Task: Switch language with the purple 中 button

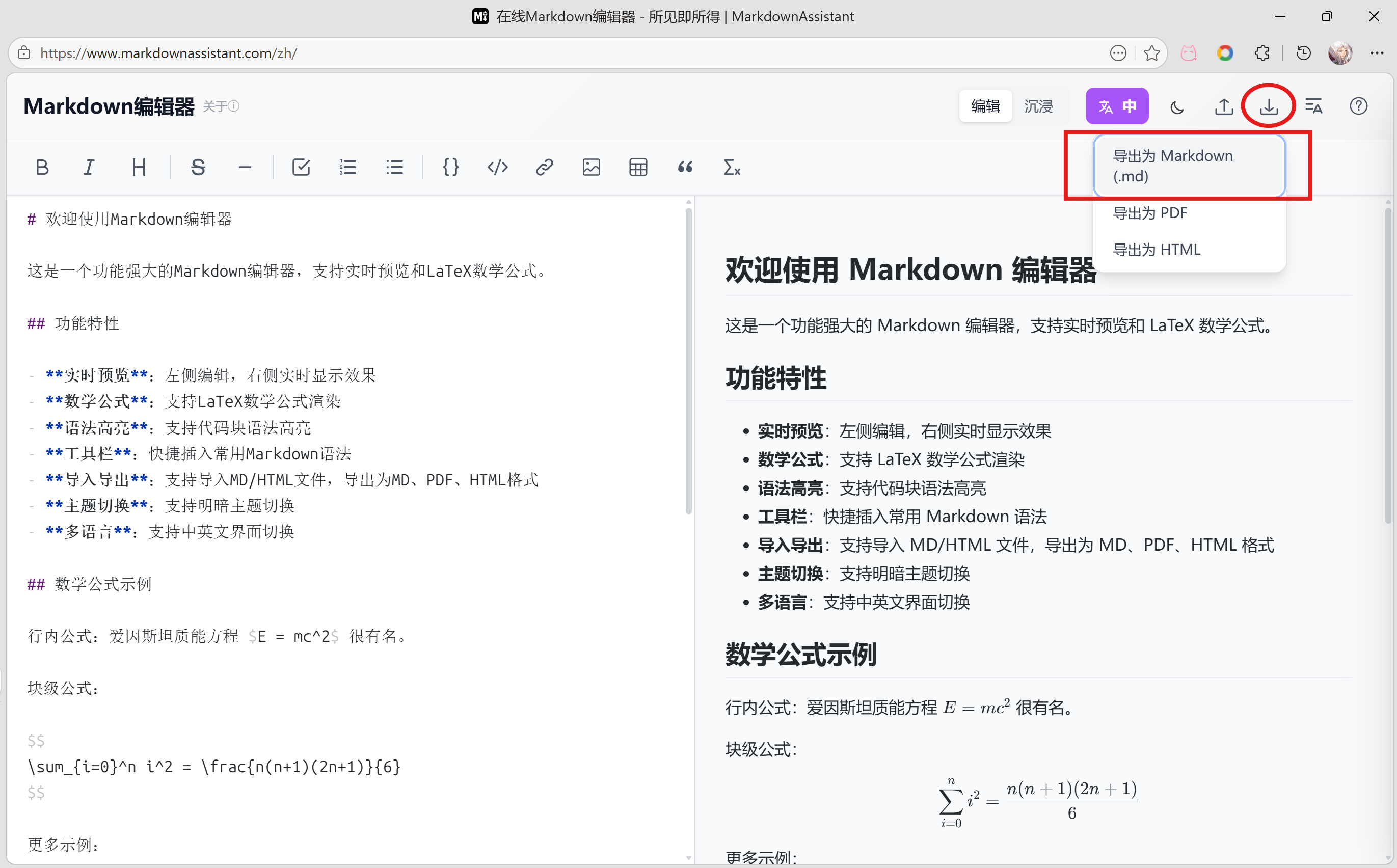Action: pyautogui.click(x=1117, y=106)
